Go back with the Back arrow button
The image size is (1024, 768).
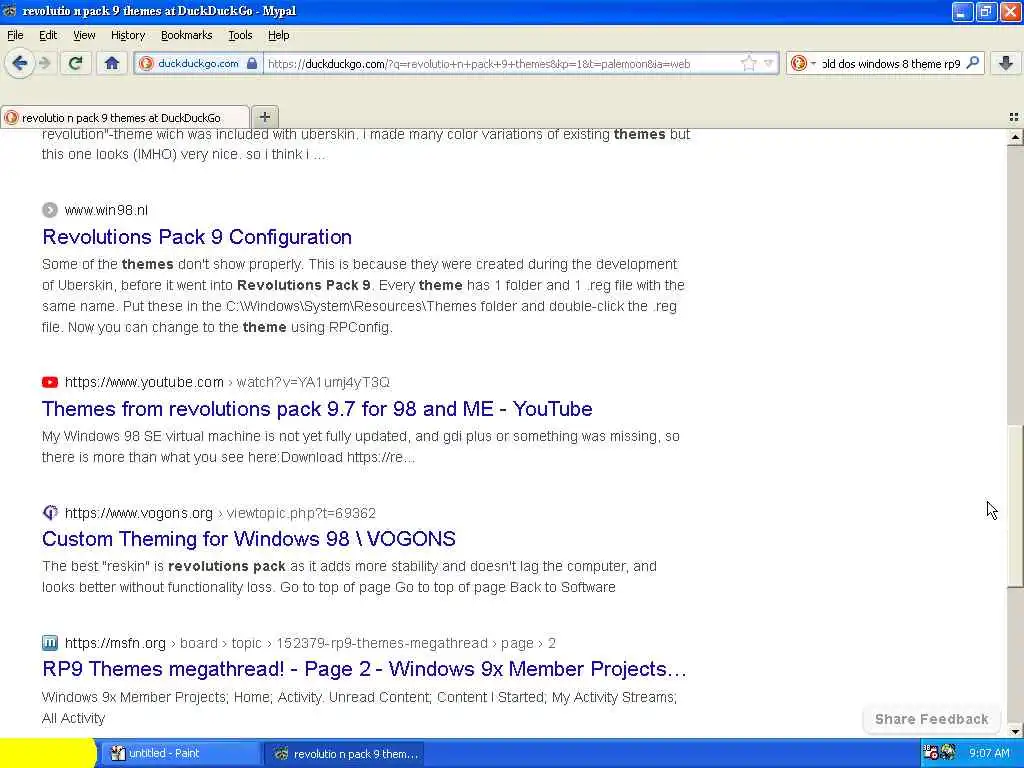coord(19,63)
